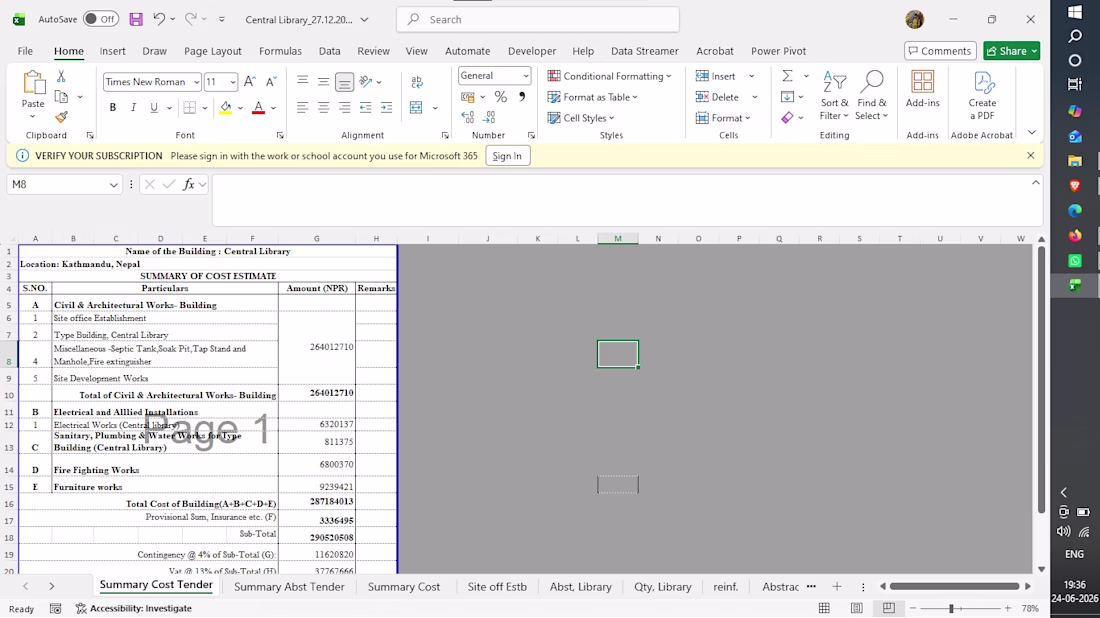
Task: Switch to Normal view in status bar
Action: pos(824,608)
